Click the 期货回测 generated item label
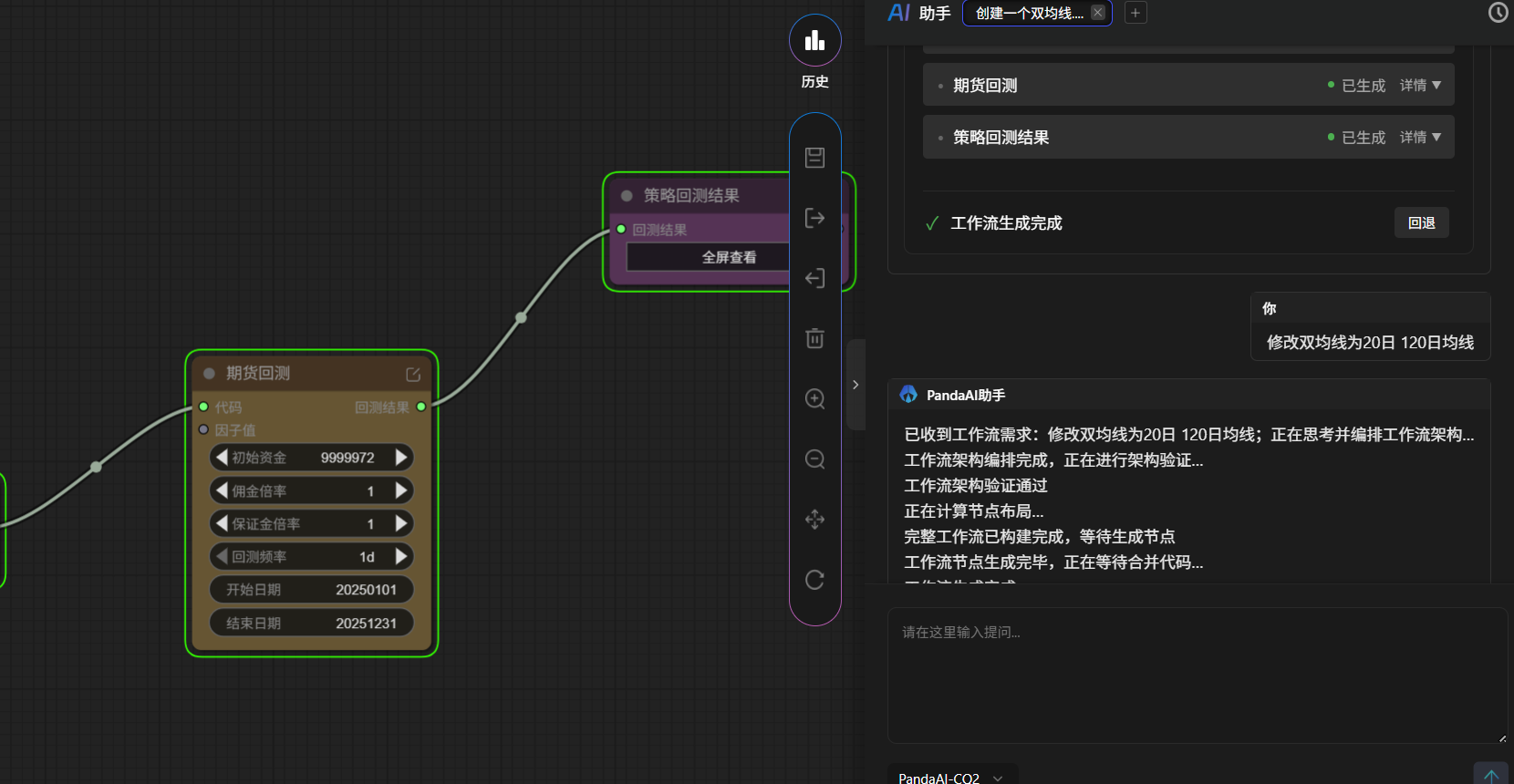Screen dimensions: 1514x784 click(x=985, y=86)
